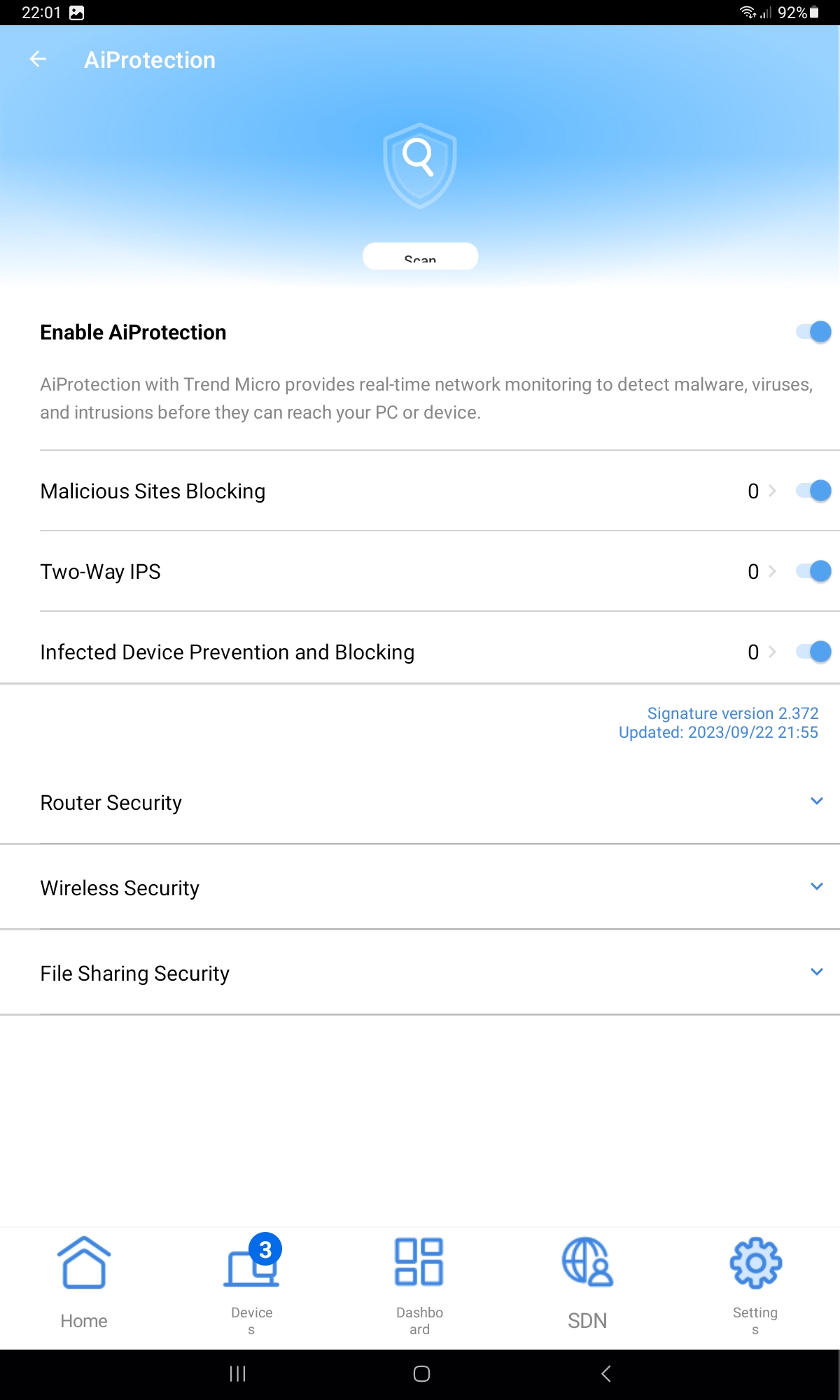
Task: Open Two-Way IPS event count details
Action: coord(761,572)
